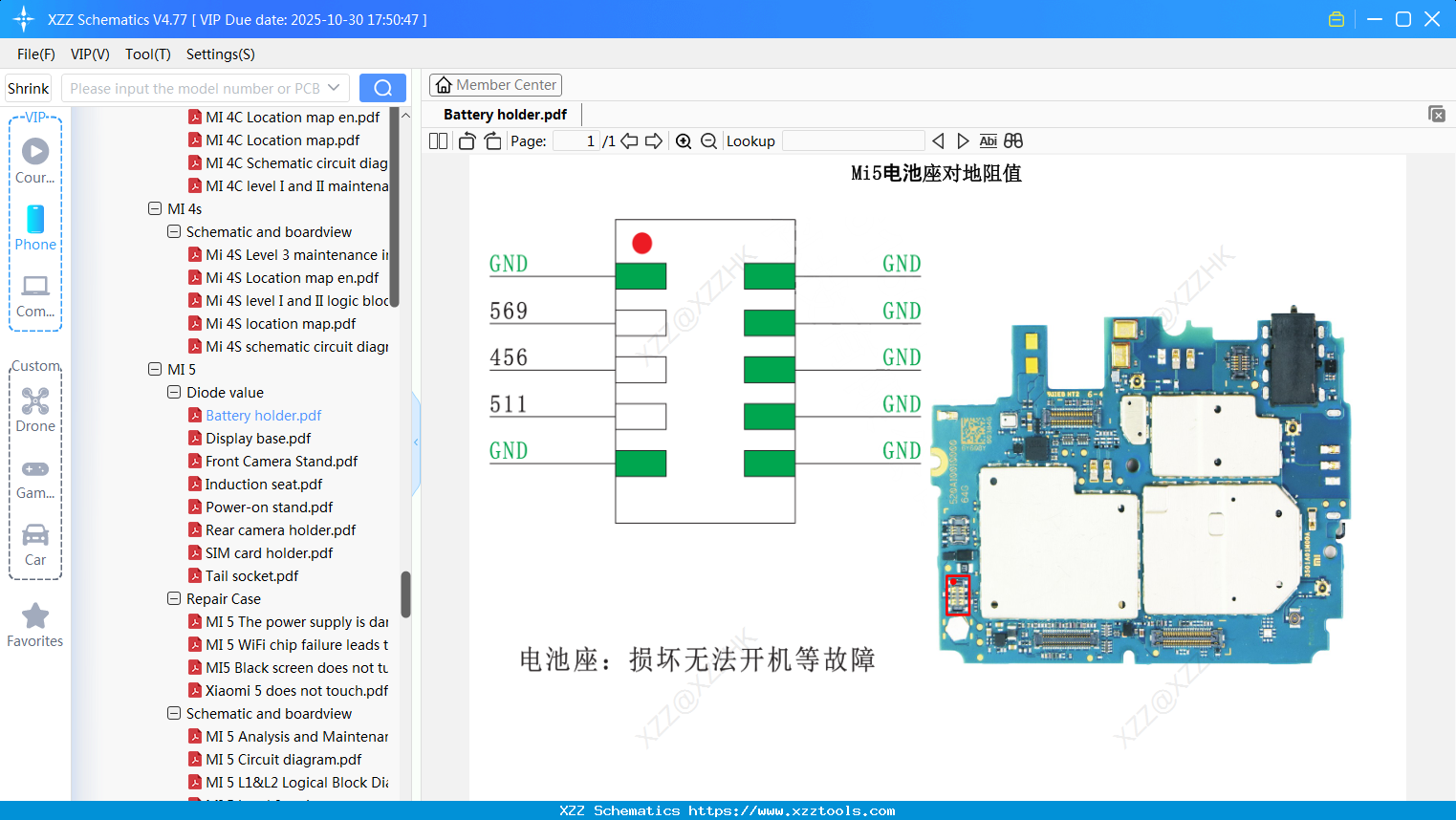Open the Tool(T) menu
1456x820 pixels.
click(148, 54)
